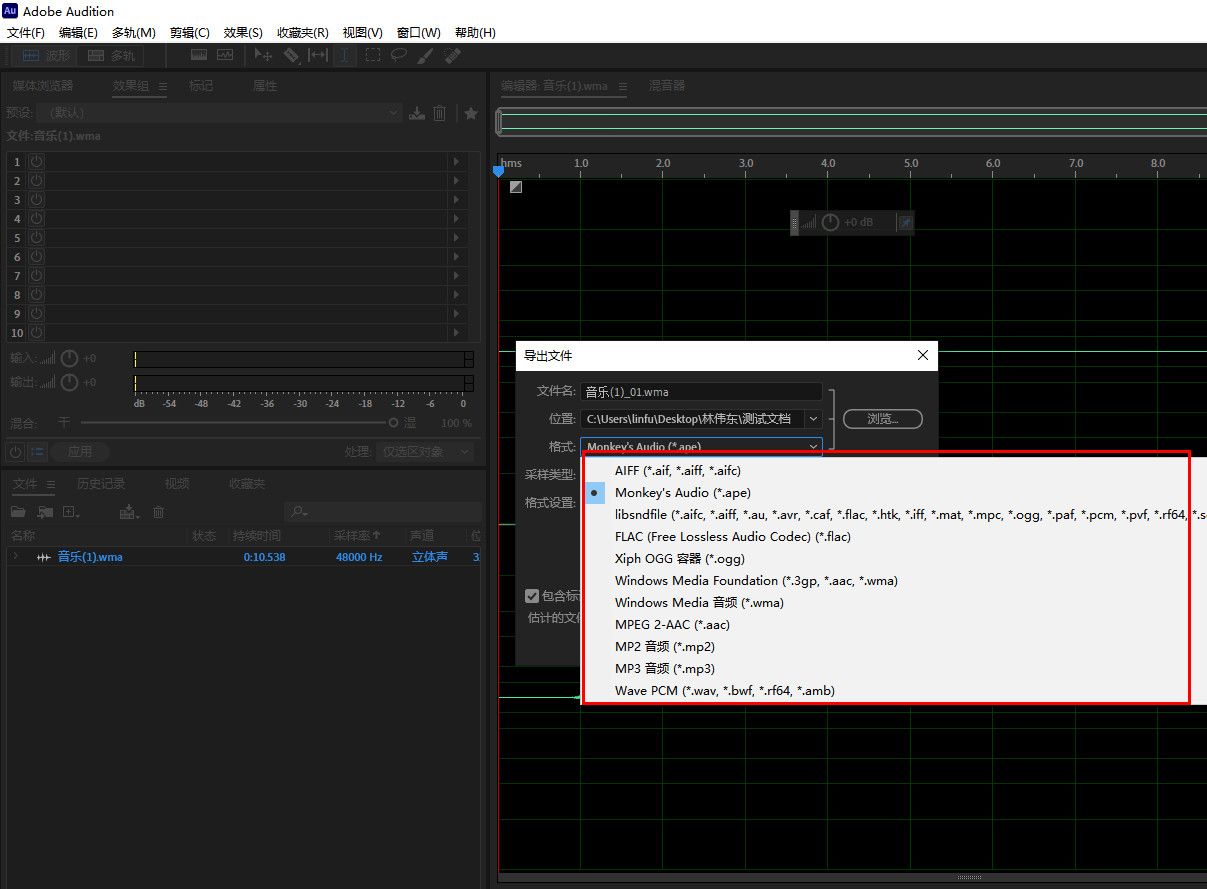Toggle power for effect slot 2

click(x=36, y=180)
